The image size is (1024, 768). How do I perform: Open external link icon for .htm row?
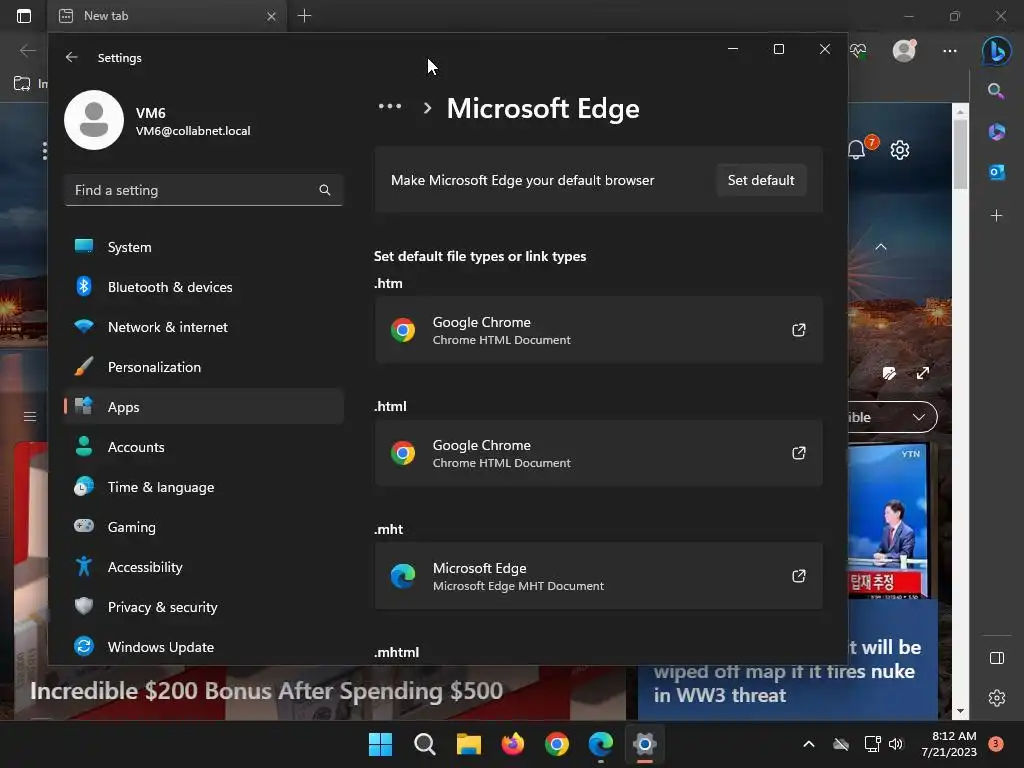point(798,330)
